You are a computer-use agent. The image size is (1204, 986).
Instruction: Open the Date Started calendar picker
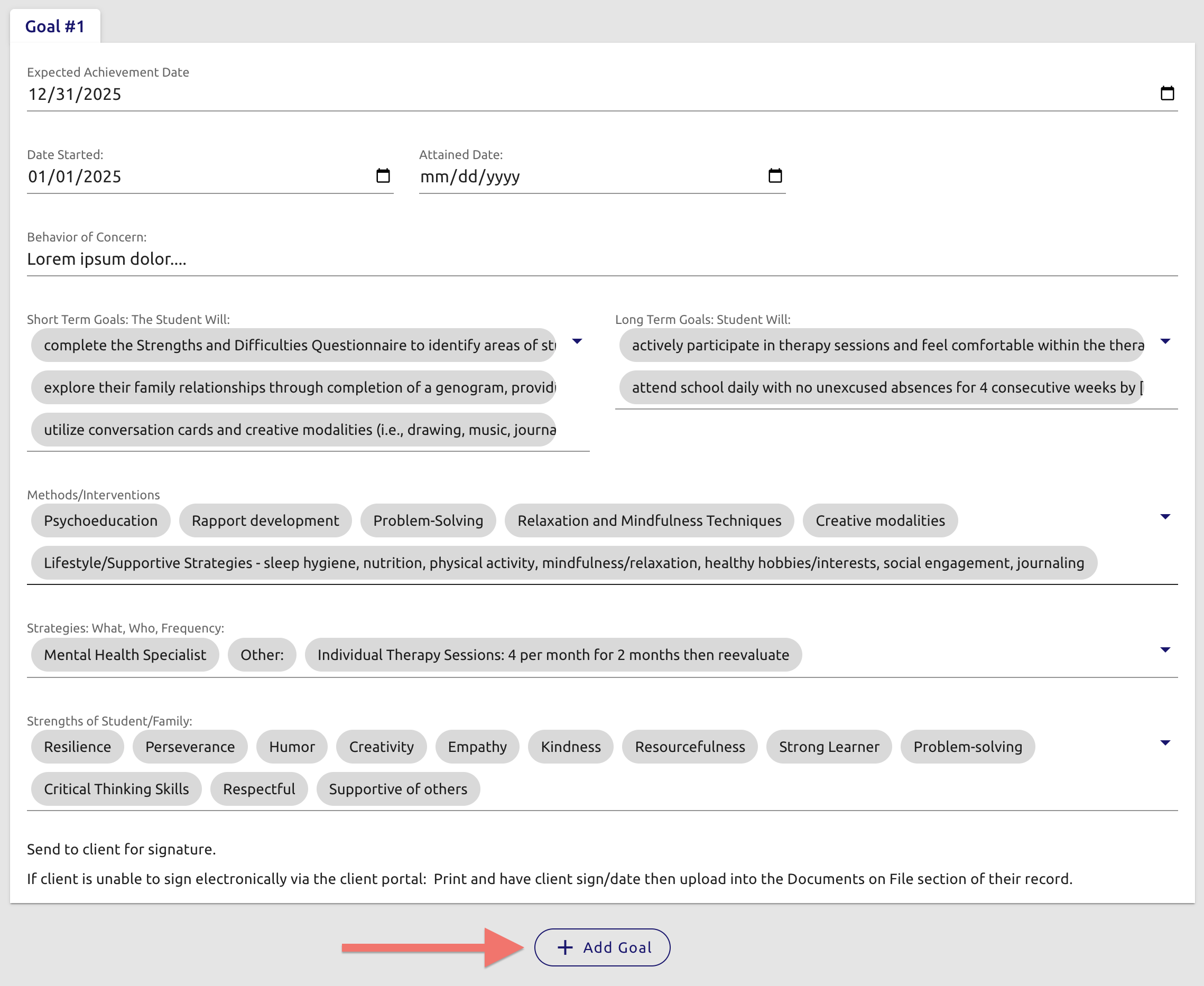[383, 175]
